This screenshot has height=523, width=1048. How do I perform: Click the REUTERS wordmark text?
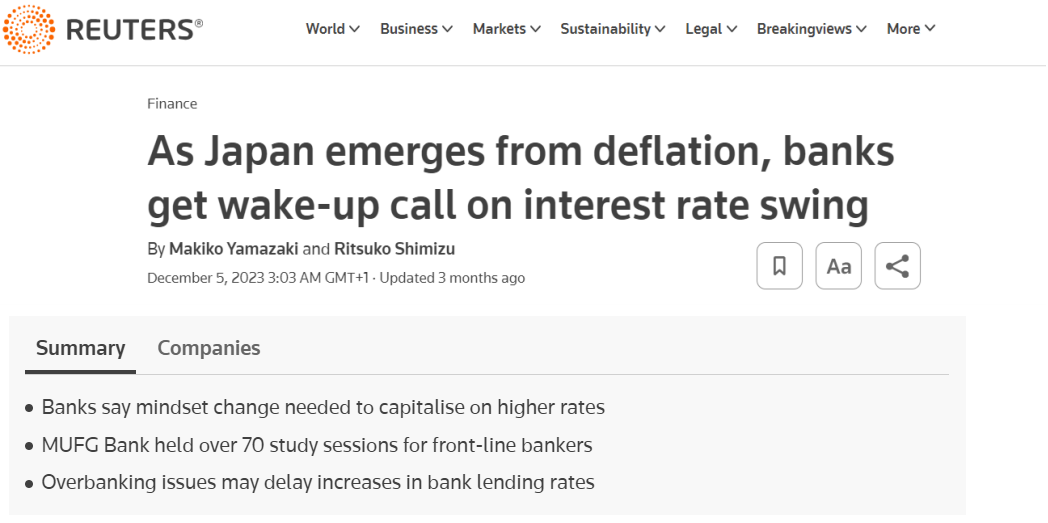pos(134,30)
